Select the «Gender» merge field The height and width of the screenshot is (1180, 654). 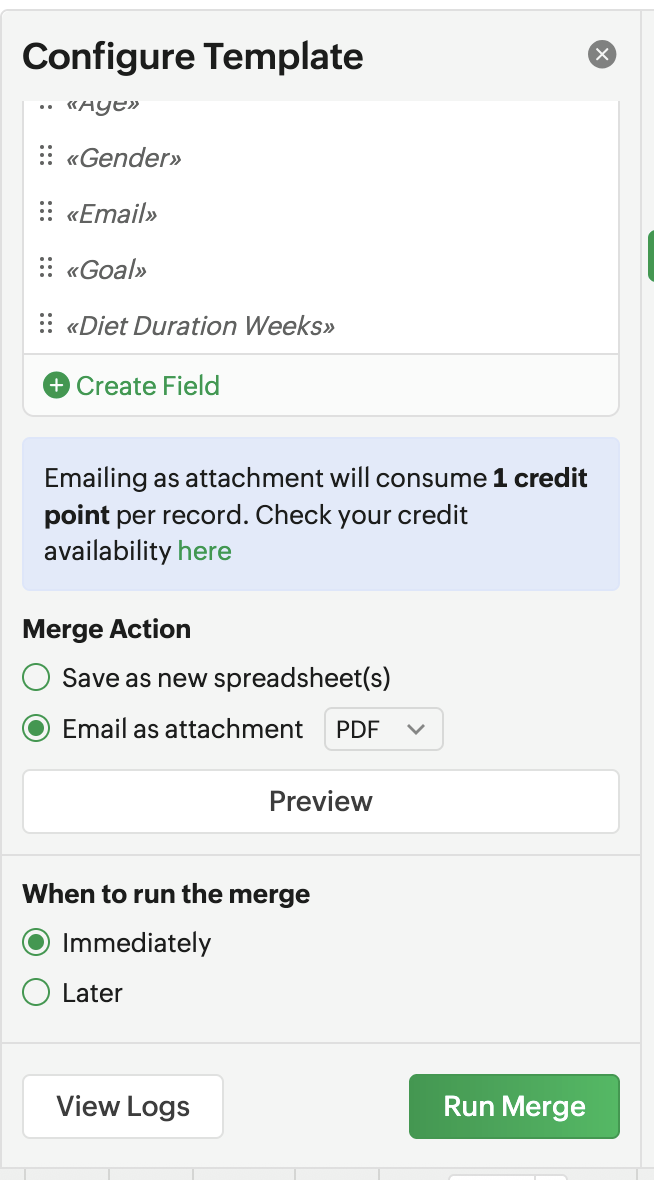point(123,157)
